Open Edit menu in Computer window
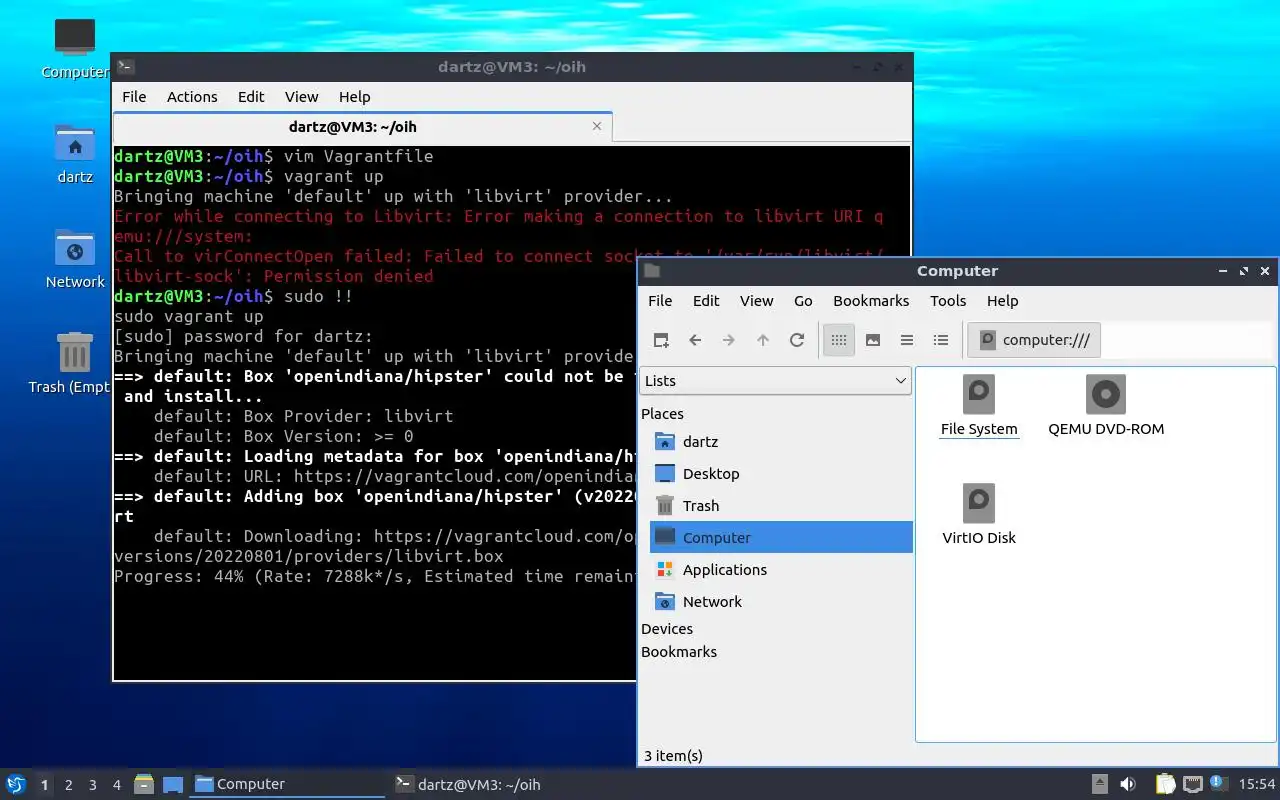Screen dimensions: 1280x800 pyautogui.click(x=706, y=301)
